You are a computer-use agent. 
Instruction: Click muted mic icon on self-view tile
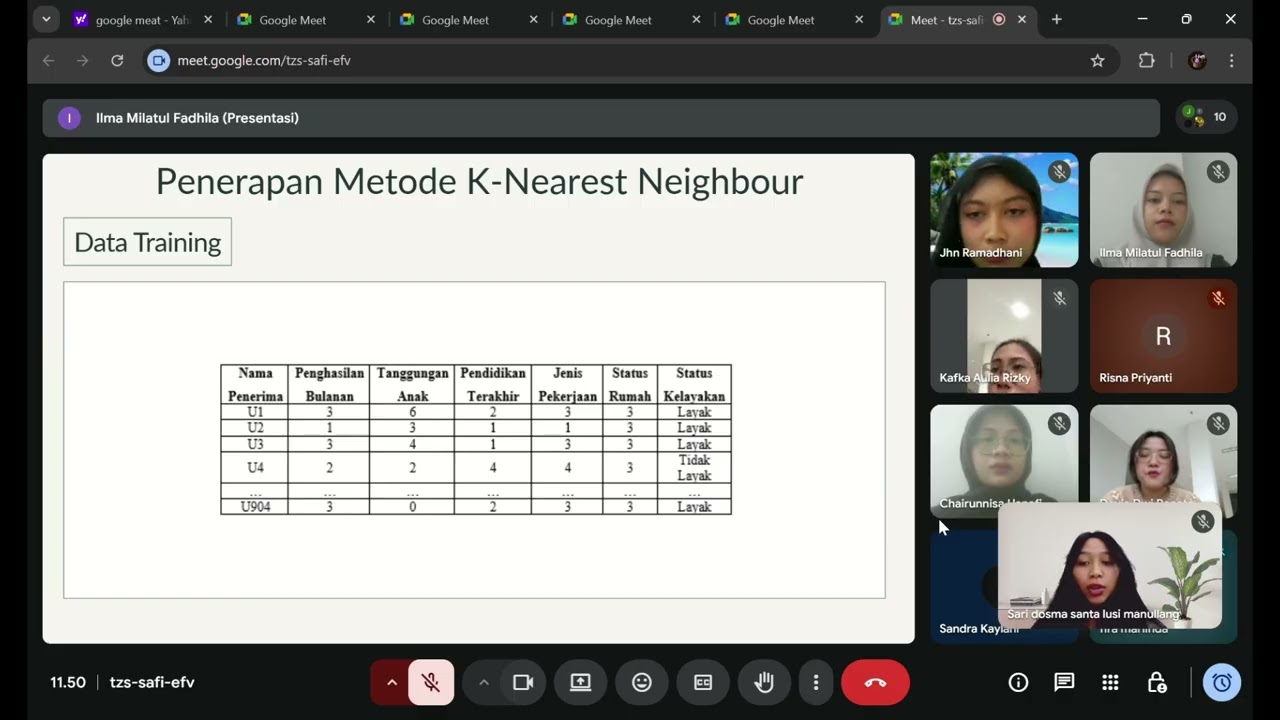1203,521
